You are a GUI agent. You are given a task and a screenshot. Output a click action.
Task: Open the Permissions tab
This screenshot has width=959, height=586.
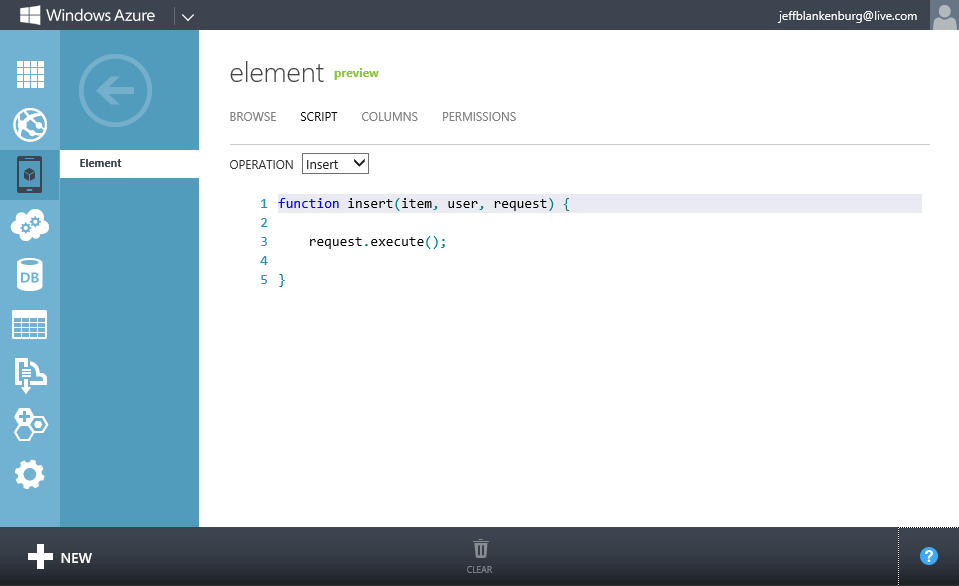pos(479,117)
